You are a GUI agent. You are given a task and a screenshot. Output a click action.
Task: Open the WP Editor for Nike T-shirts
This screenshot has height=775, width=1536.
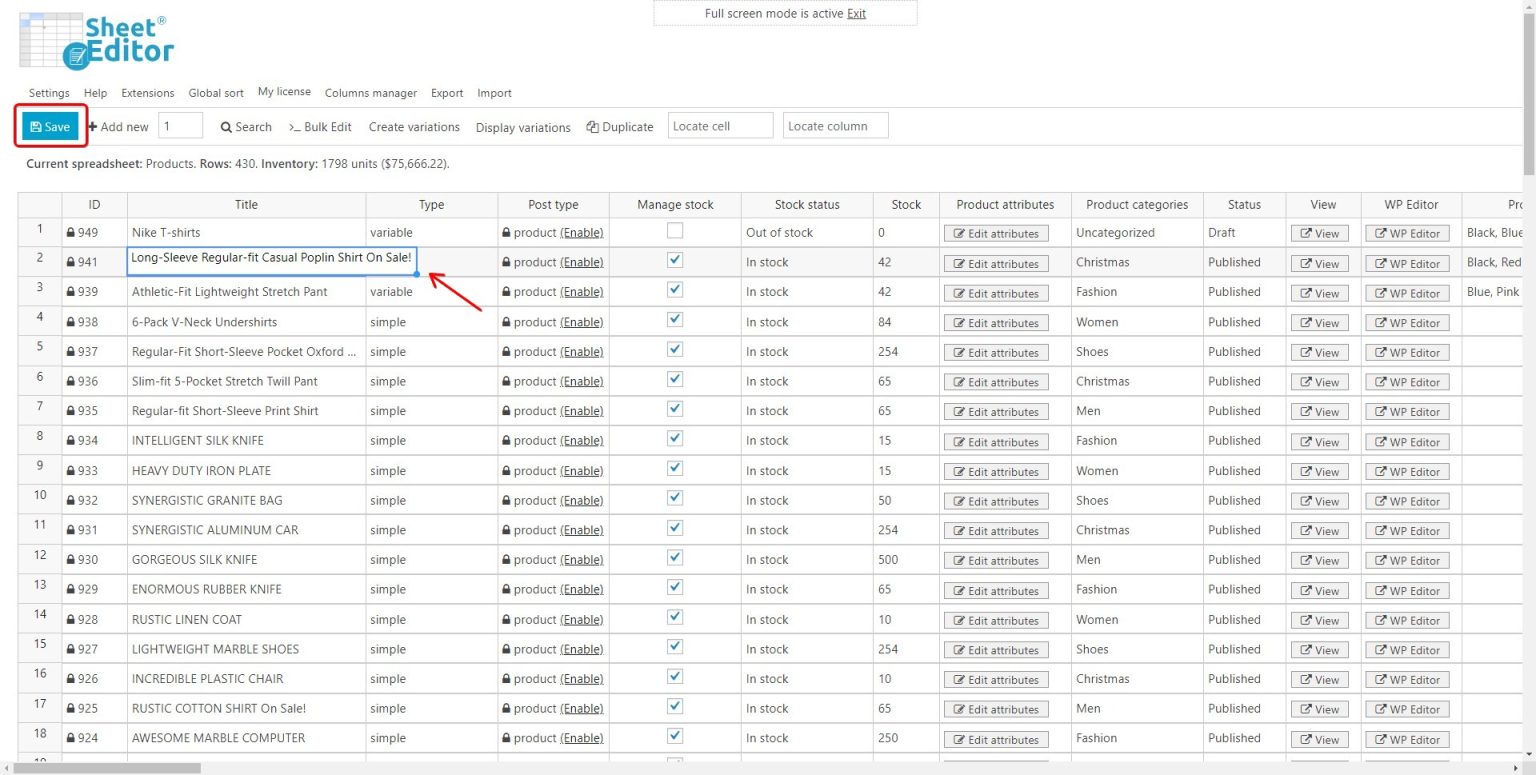(1407, 233)
